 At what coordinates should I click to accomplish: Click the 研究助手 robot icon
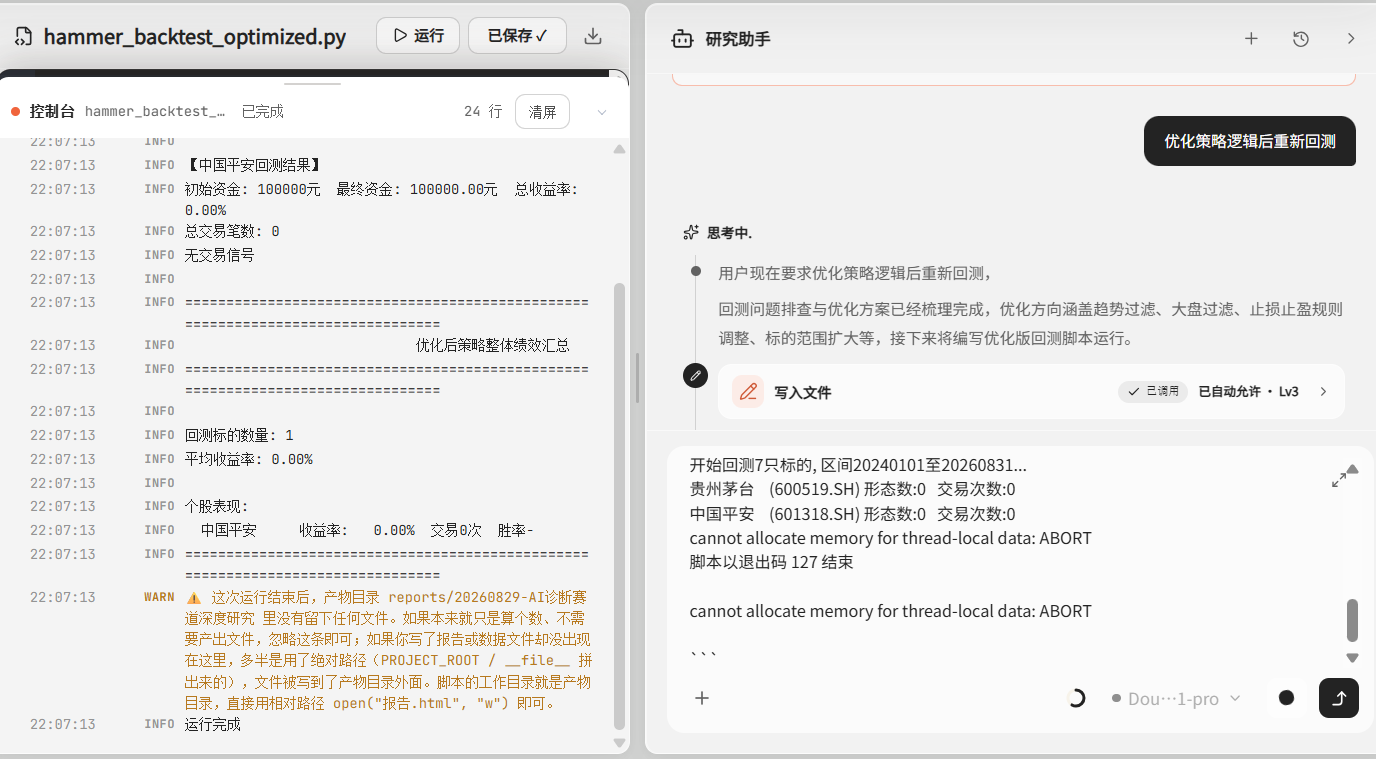point(683,39)
